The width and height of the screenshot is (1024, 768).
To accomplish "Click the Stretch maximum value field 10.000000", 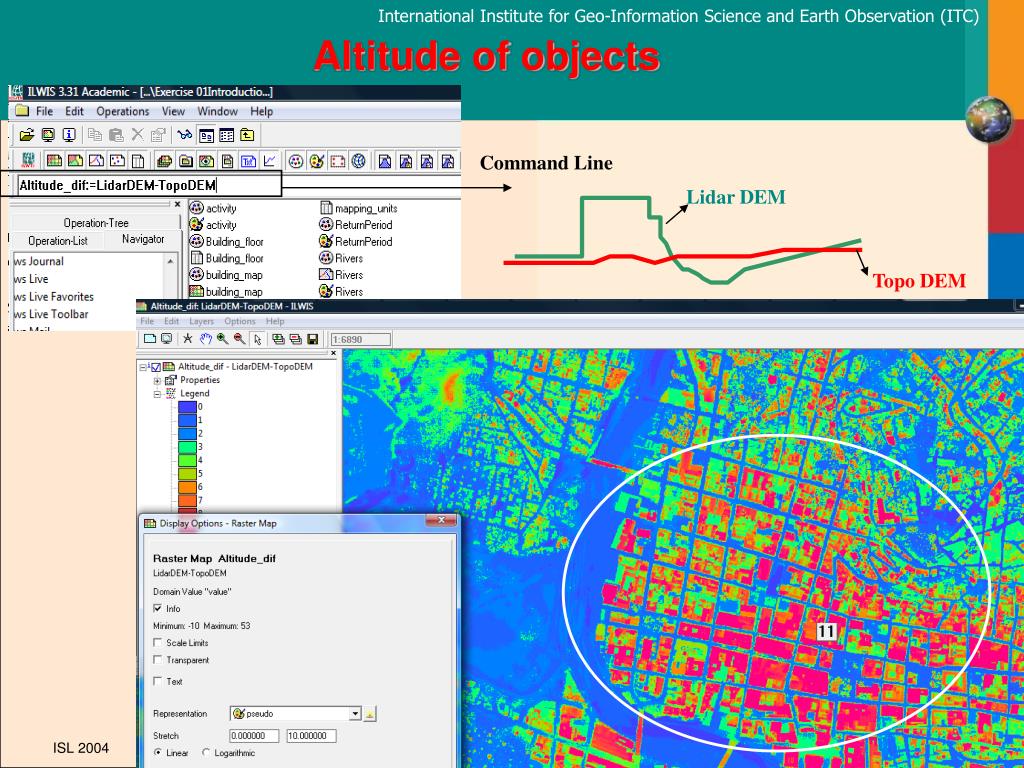I will 312,735.
